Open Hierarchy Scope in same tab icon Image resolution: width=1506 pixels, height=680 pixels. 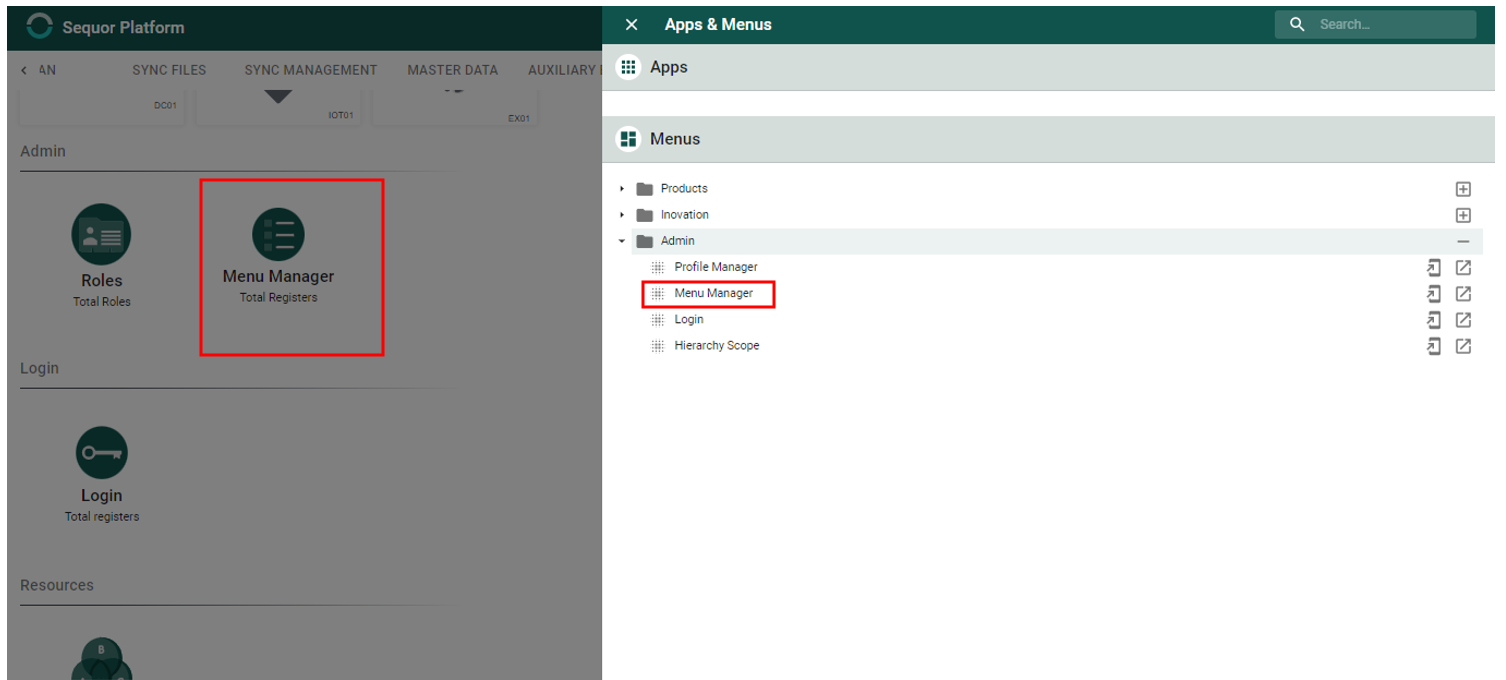click(x=1433, y=346)
